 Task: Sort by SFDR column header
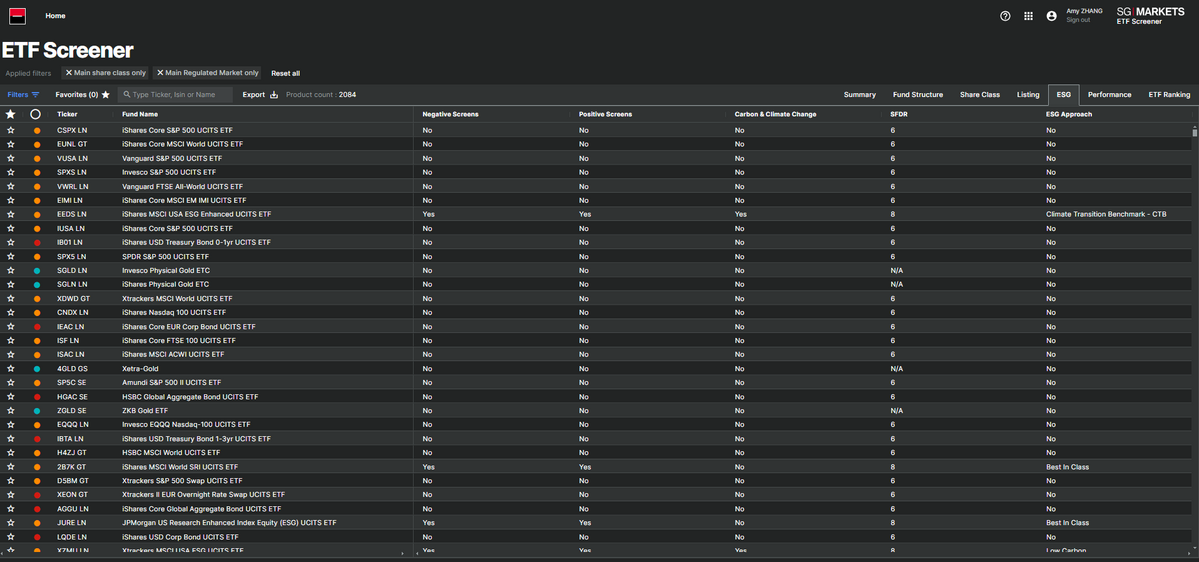click(900, 115)
